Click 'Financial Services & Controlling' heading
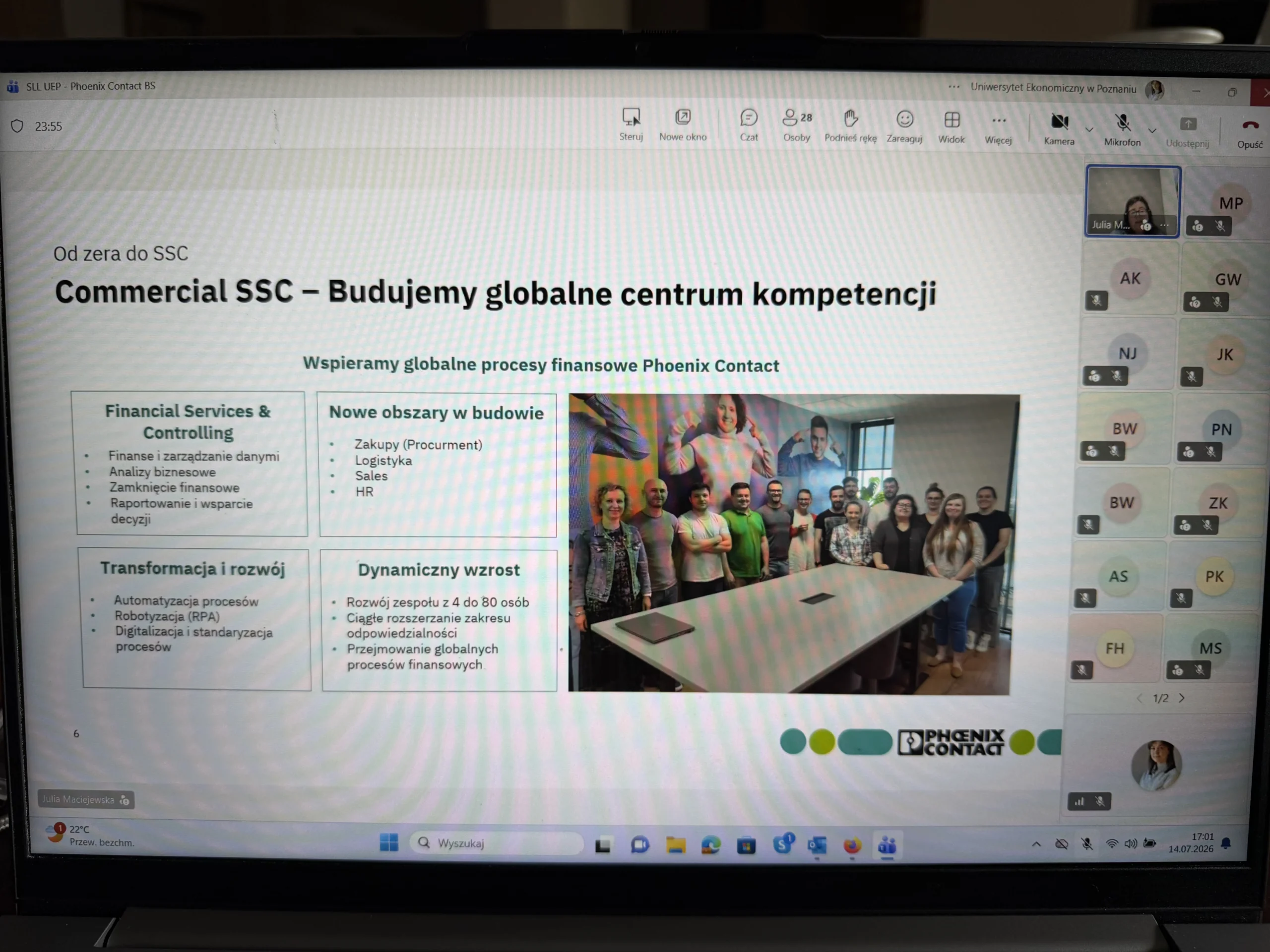 (188, 422)
